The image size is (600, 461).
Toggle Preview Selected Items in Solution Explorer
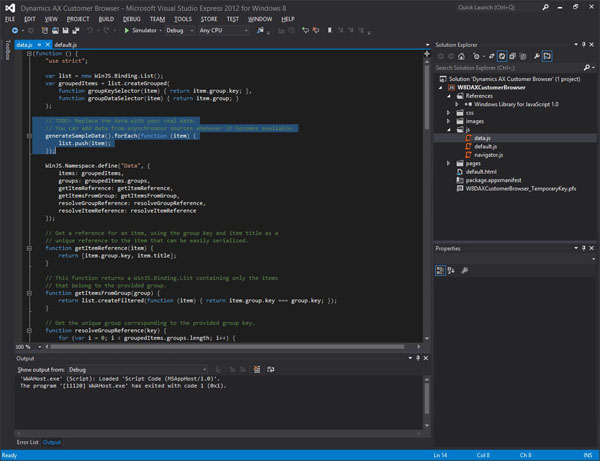click(547, 56)
